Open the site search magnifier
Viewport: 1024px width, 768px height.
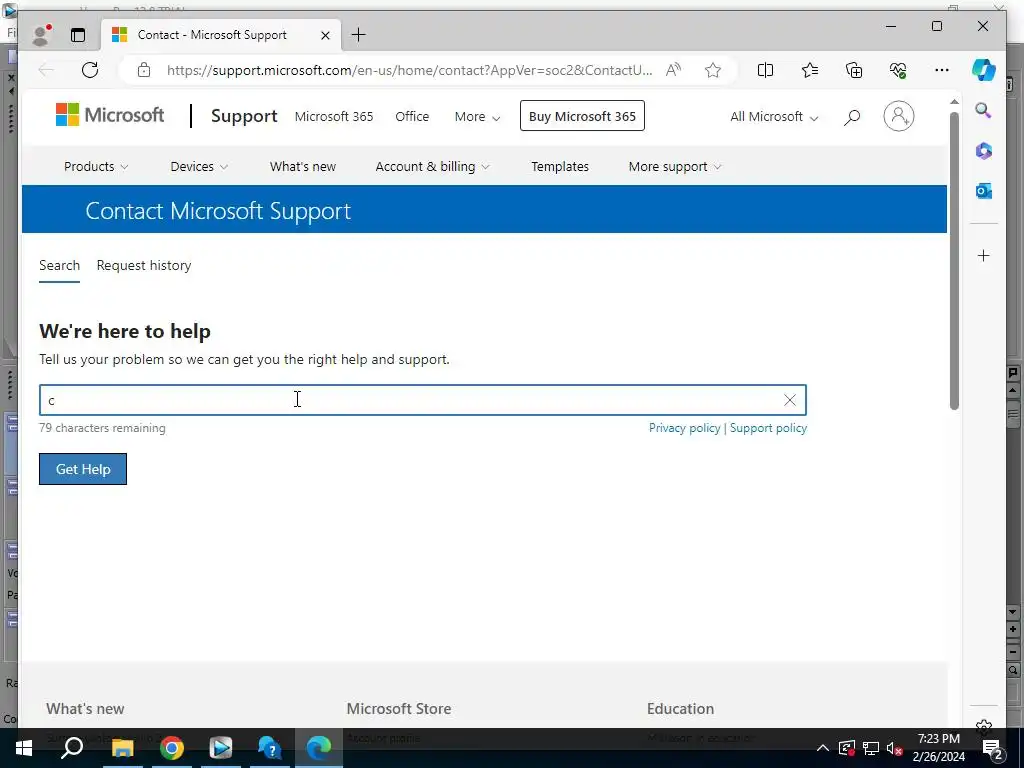tap(852, 117)
